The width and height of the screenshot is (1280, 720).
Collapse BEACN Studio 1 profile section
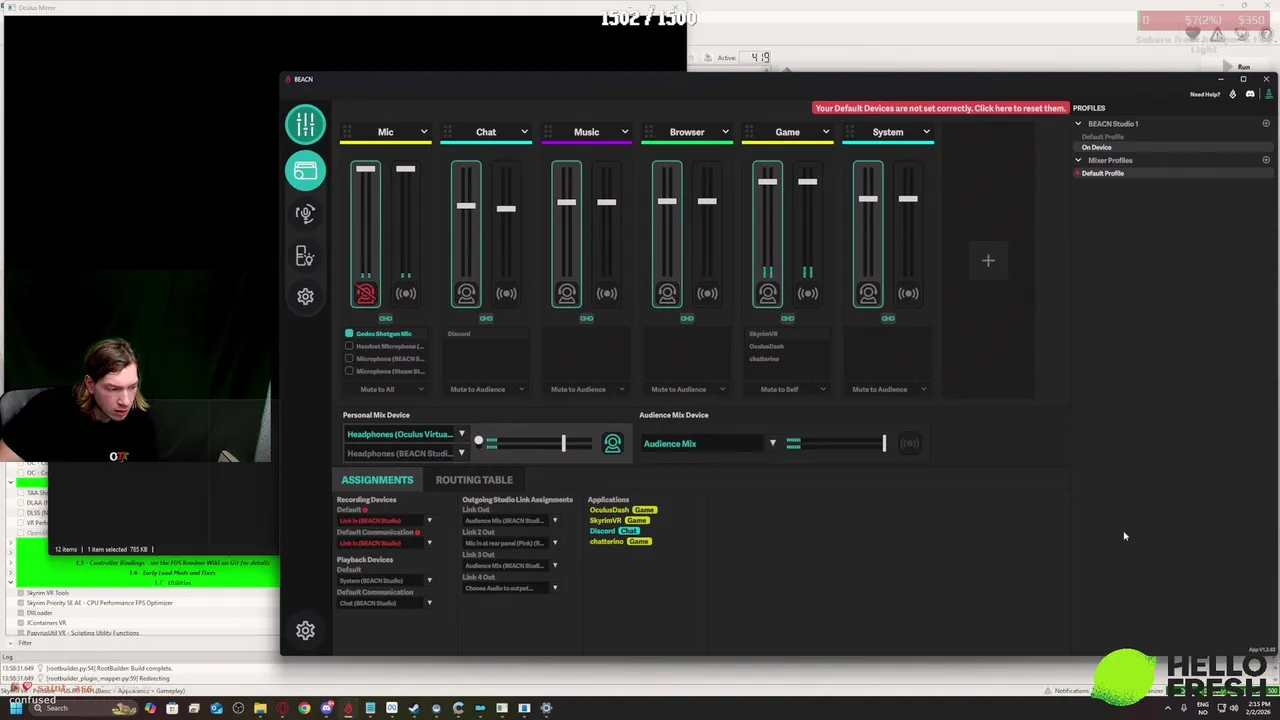coord(1078,124)
